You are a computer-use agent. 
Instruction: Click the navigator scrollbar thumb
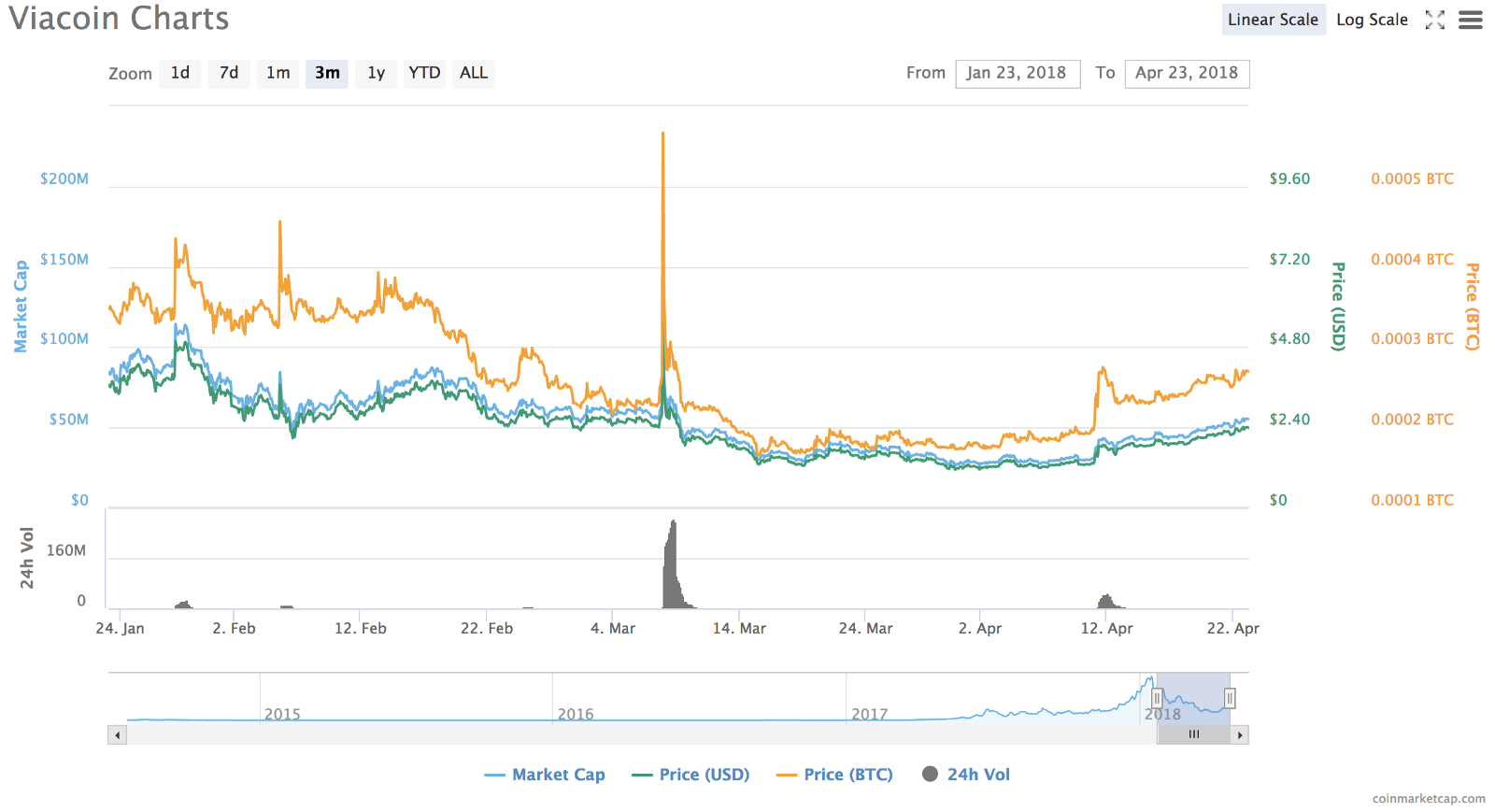click(1194, 735)
